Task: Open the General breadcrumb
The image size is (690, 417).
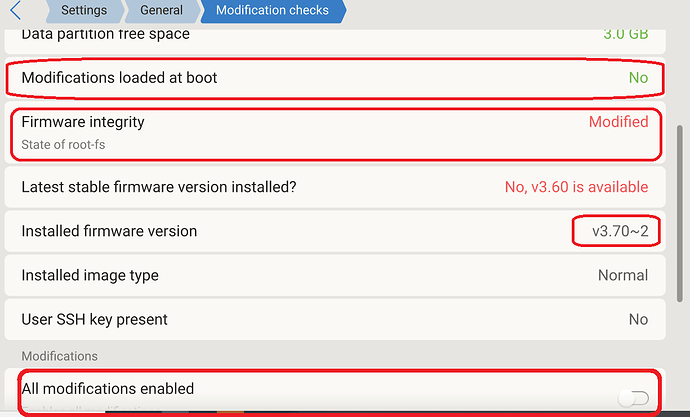Action: click(160, 11)
